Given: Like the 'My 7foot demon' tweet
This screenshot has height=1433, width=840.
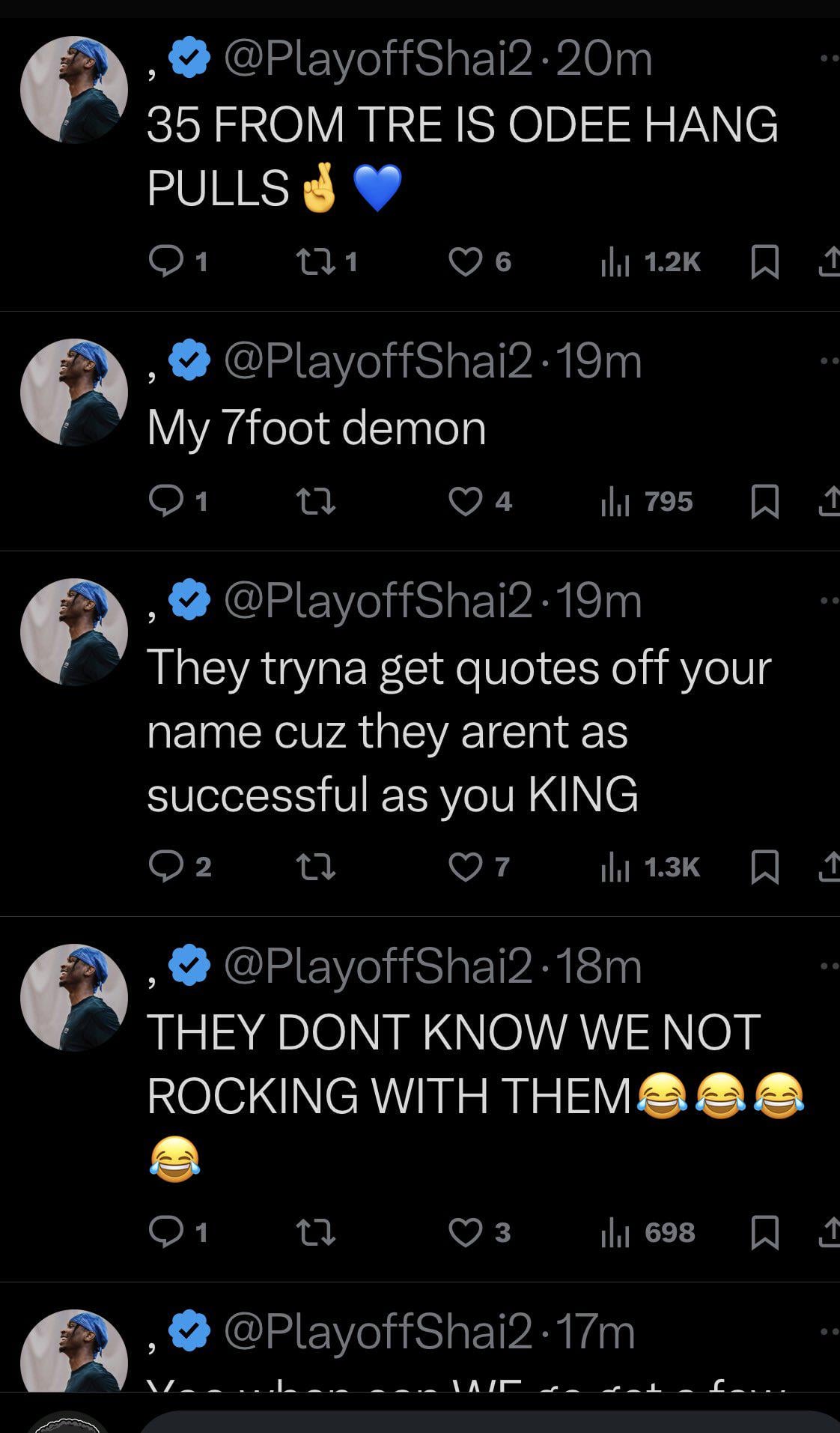Looking at the screenshot, I should point(465,501).
